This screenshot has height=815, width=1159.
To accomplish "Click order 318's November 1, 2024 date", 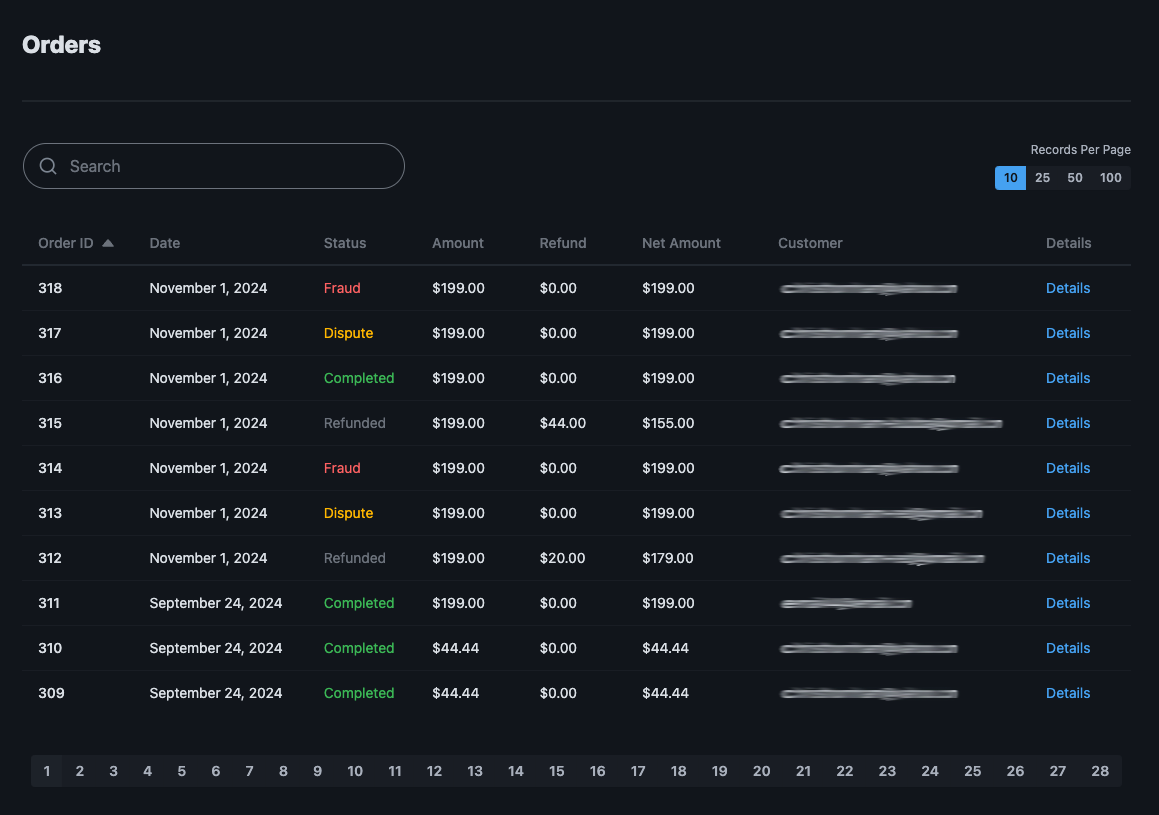I will point(208,288).
